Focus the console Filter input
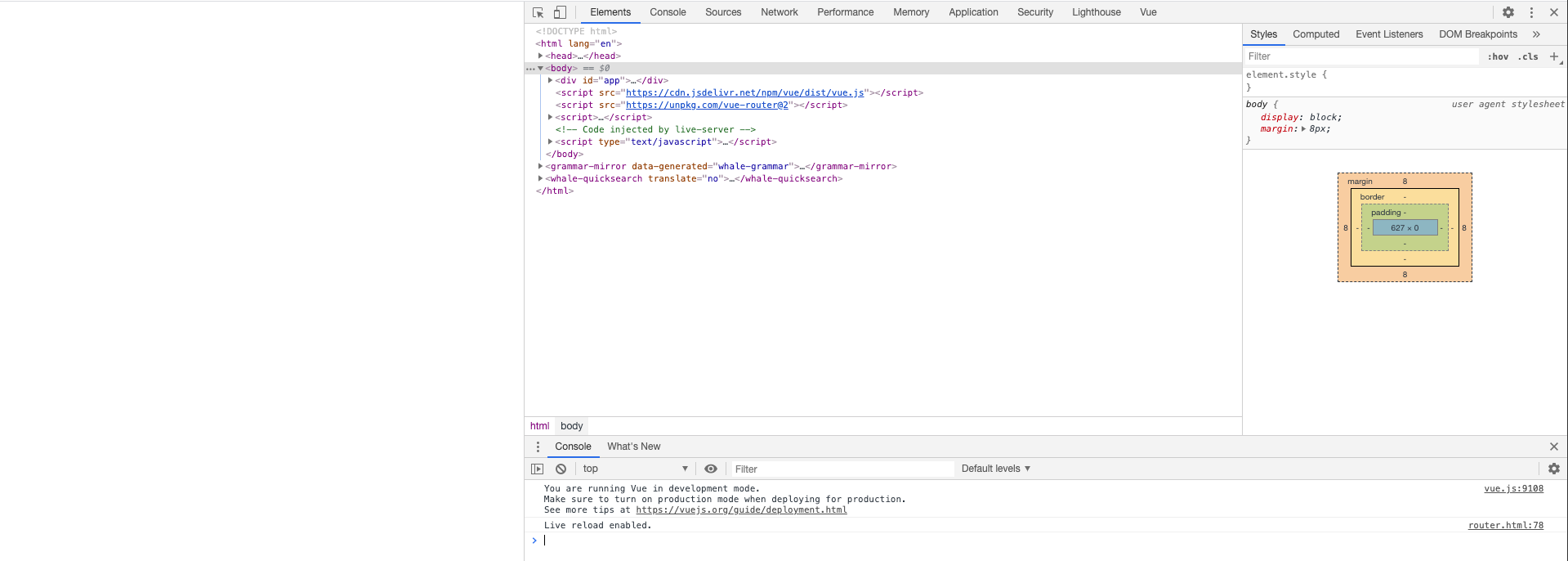The height and width of the screenshot is (561, 1568). click(x=842, y=469)
